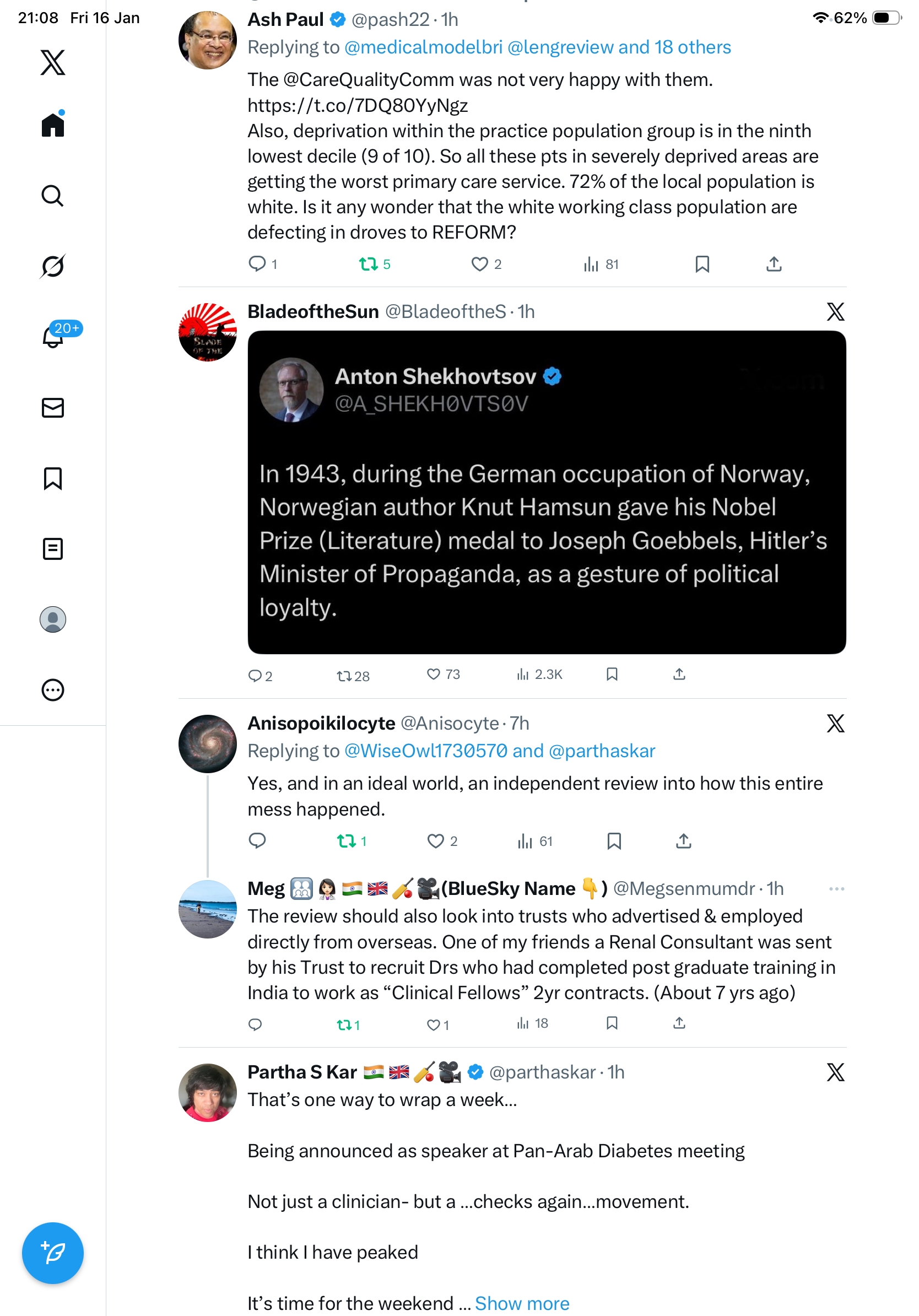Open @medicalmodelbri mention link
919x1316 pixels.
click(x=423, y=47)
